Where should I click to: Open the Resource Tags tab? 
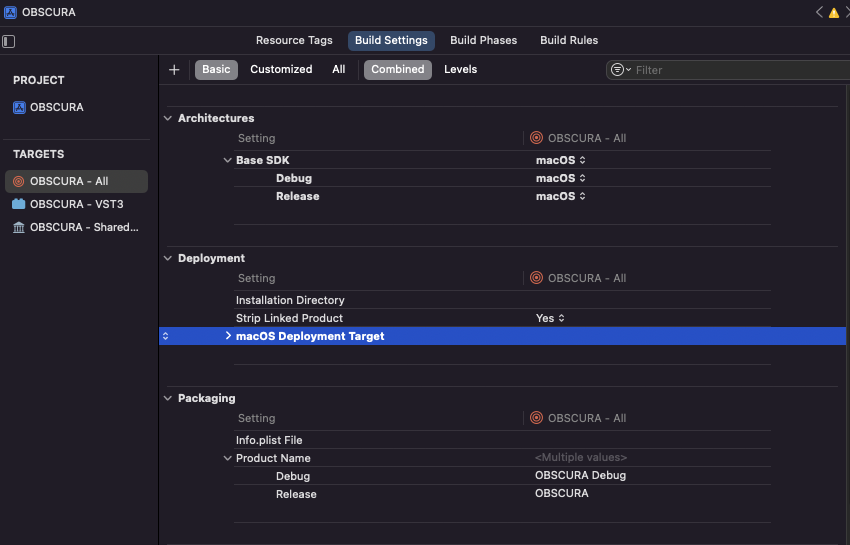pos(294,40)
